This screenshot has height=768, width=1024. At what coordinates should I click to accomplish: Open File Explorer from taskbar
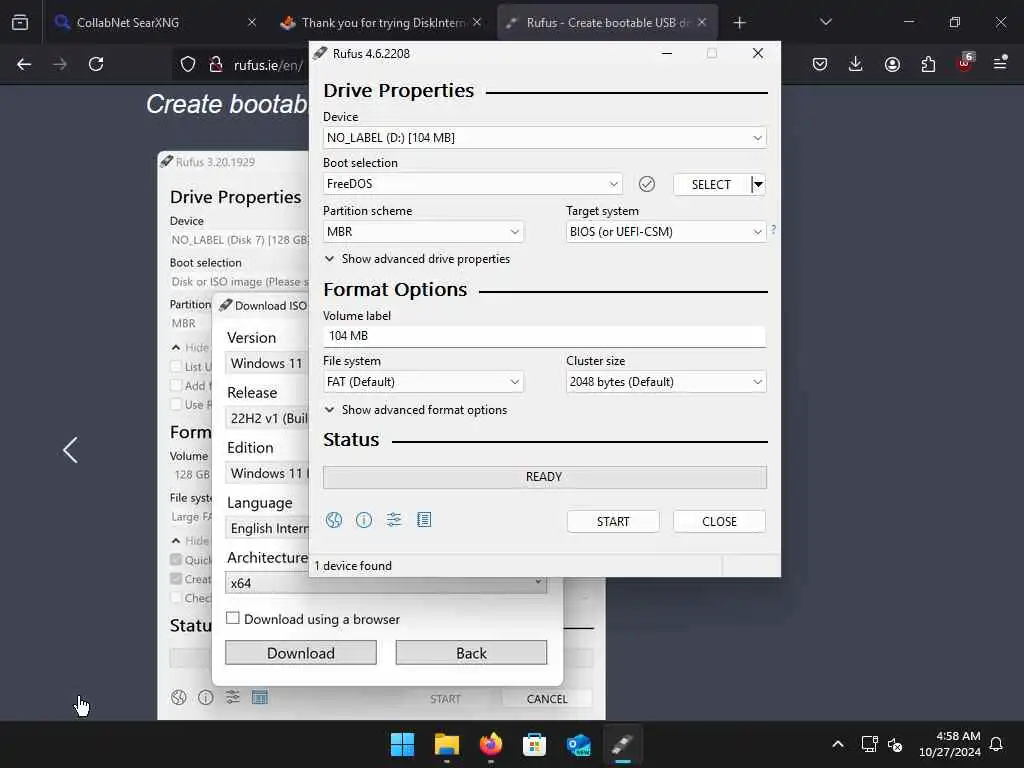click(447, 744)
